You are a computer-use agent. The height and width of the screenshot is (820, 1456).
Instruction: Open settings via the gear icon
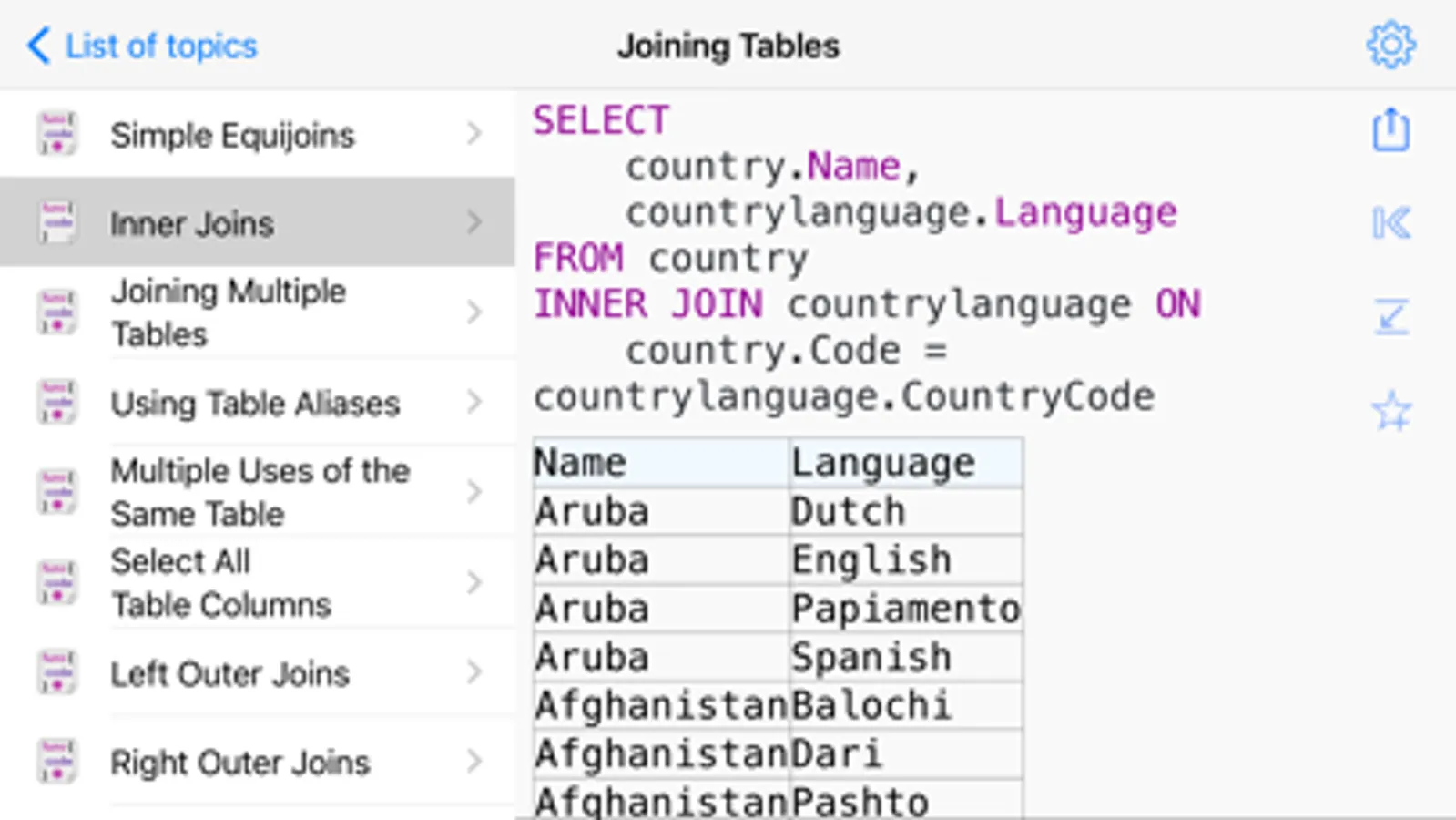[1390, 45]
